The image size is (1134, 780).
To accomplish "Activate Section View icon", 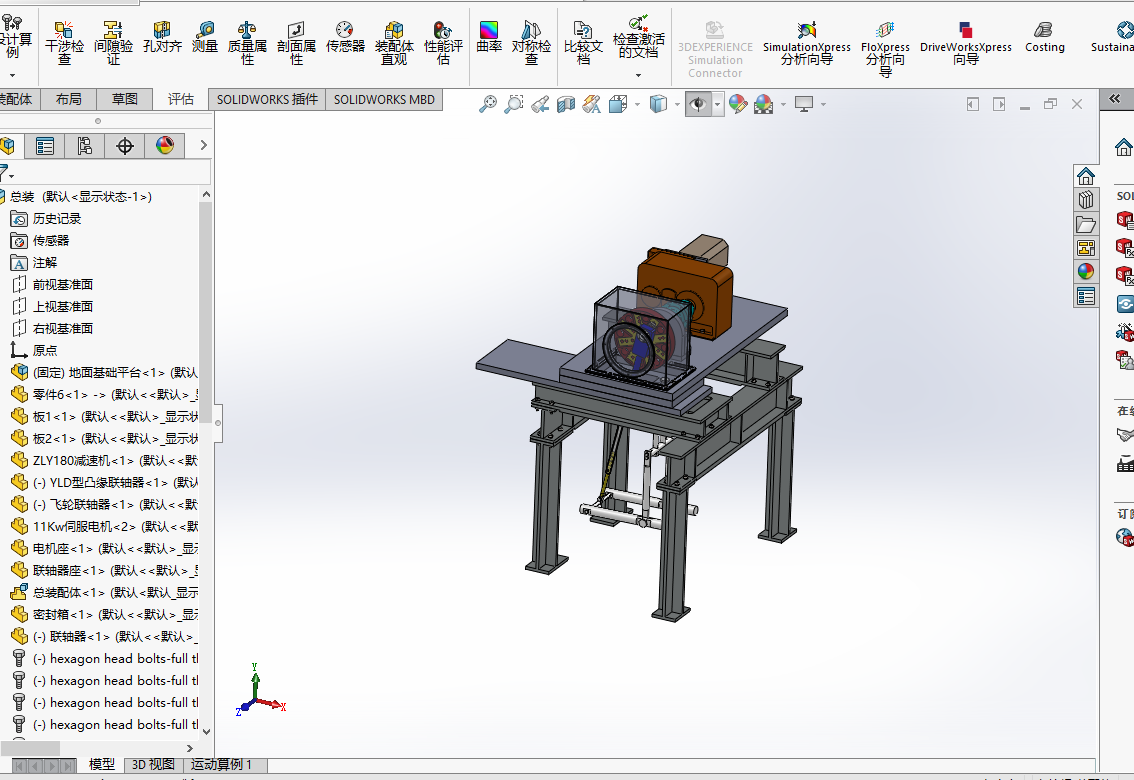I will click(x=566, y=105).
